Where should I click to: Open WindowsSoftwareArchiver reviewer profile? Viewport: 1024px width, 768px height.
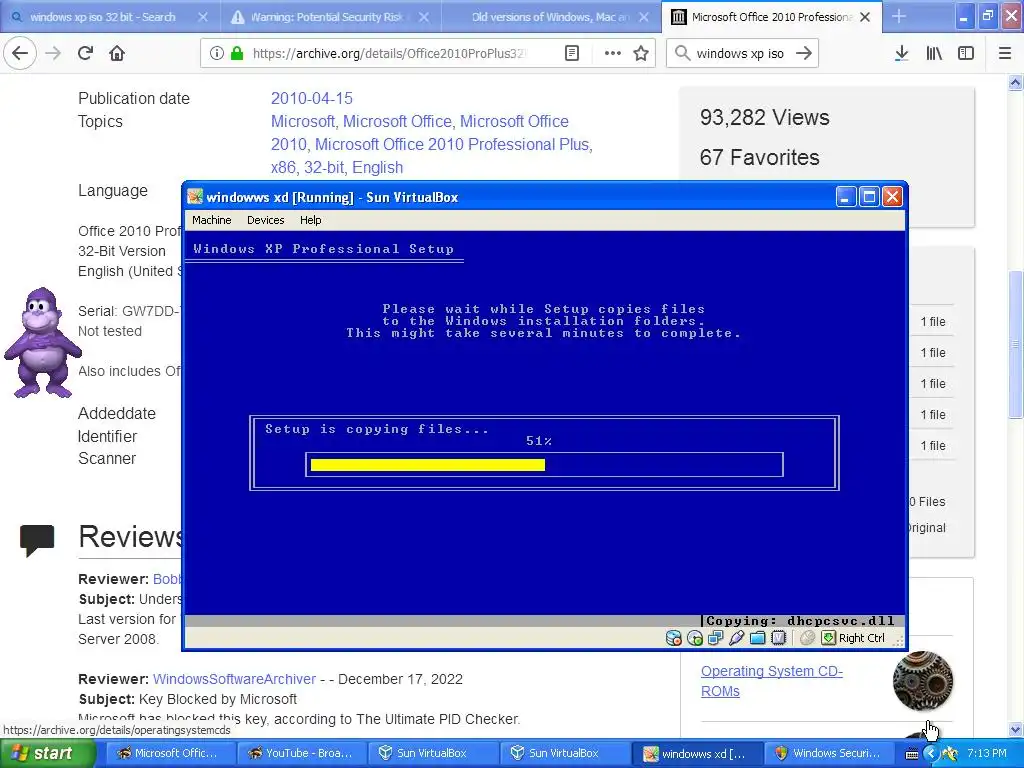(x=234, y=679)
